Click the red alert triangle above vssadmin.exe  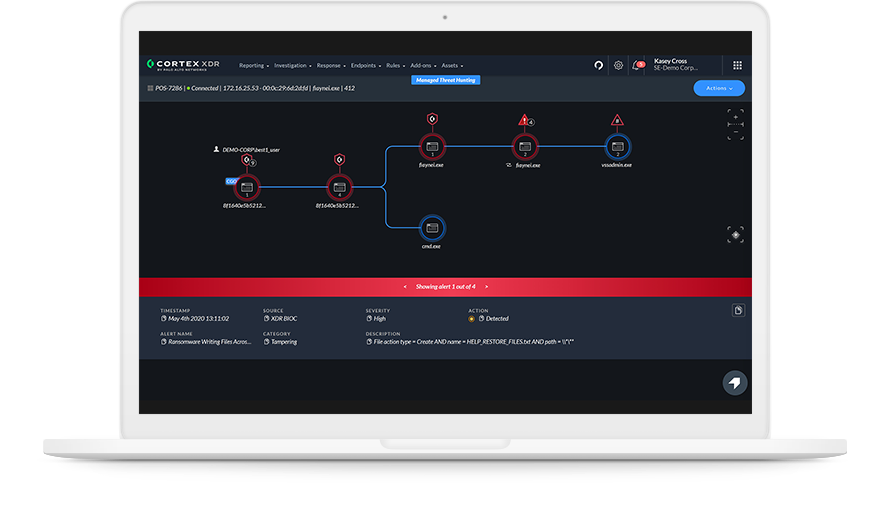(617, 120)
